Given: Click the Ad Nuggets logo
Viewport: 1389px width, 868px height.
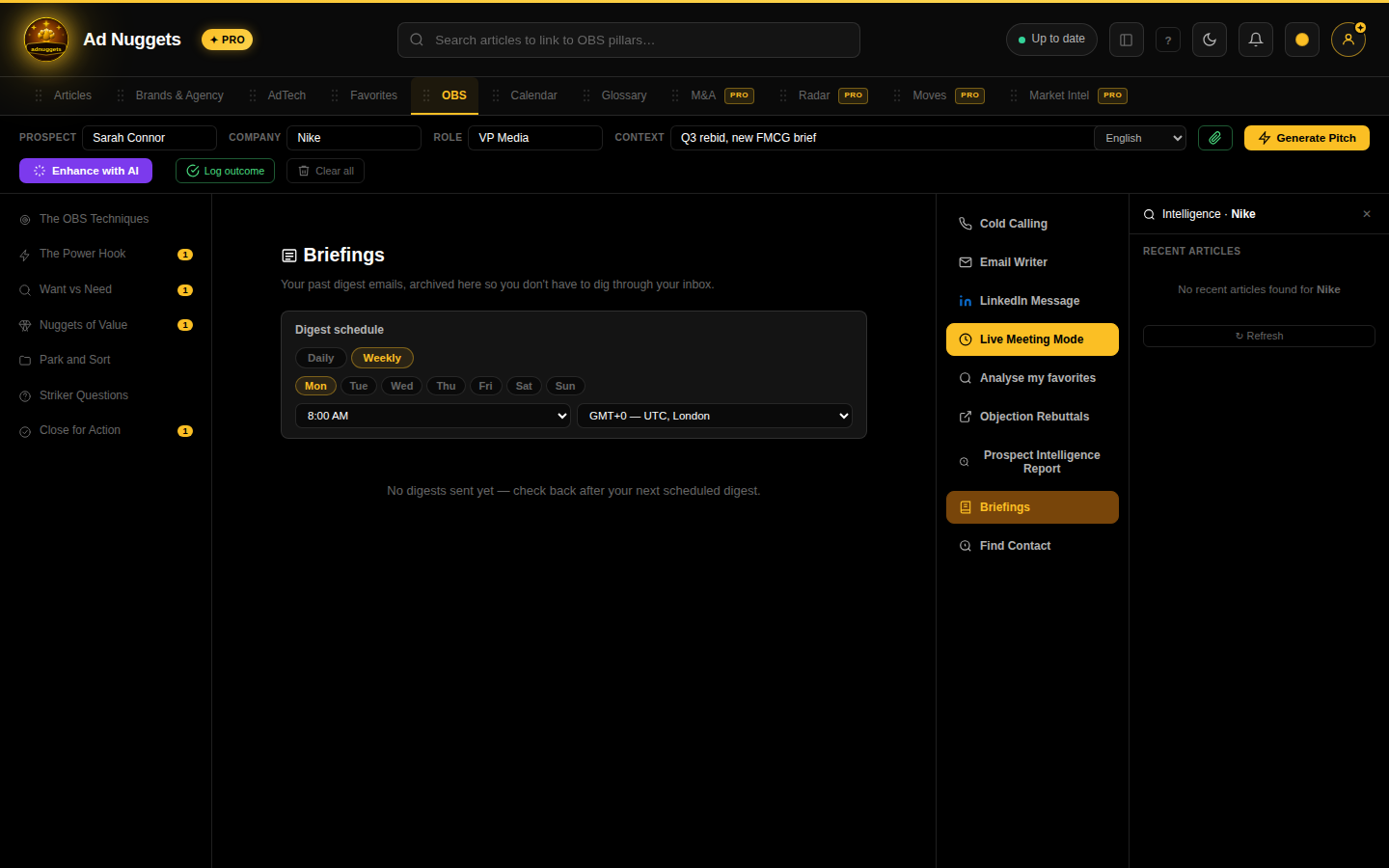Looking at the screenshot, I should [46, 40].
